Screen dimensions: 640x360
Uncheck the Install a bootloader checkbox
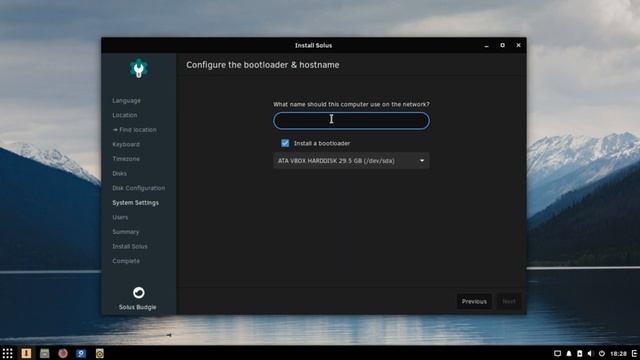[x=285, y=143]
